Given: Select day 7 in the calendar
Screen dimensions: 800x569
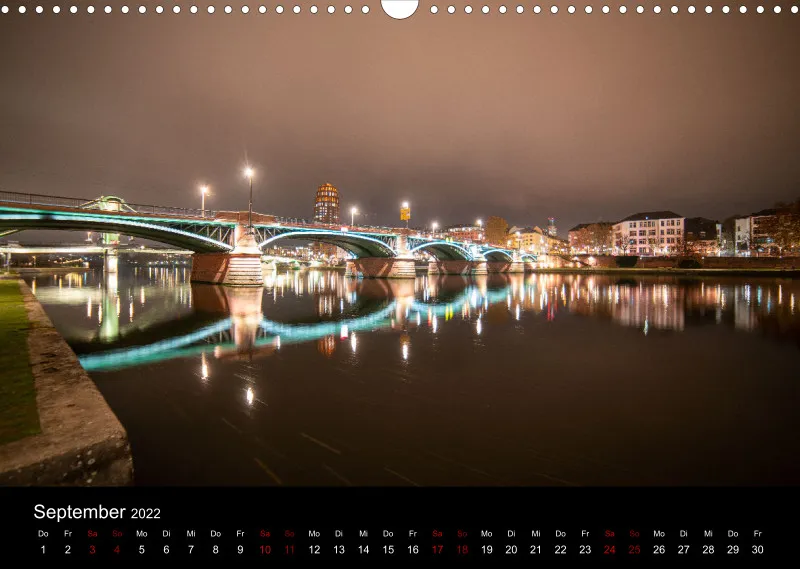Looking at the screenshot, I should pyautogui.click(x=191, y=550).
